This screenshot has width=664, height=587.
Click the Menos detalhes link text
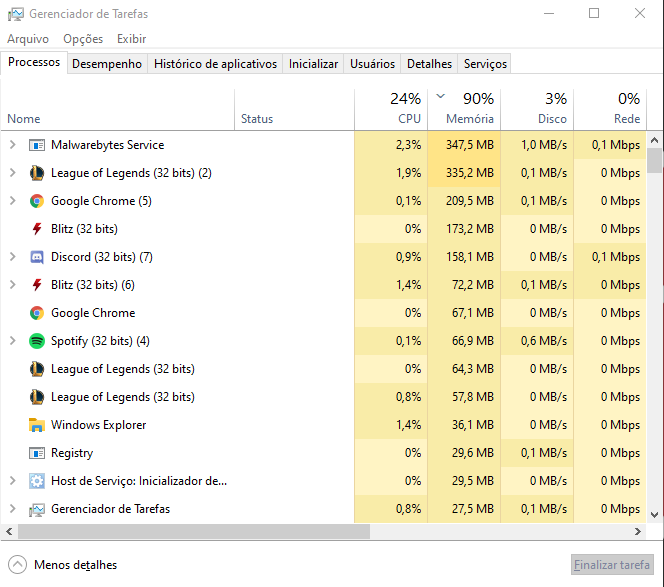point(75,565)
